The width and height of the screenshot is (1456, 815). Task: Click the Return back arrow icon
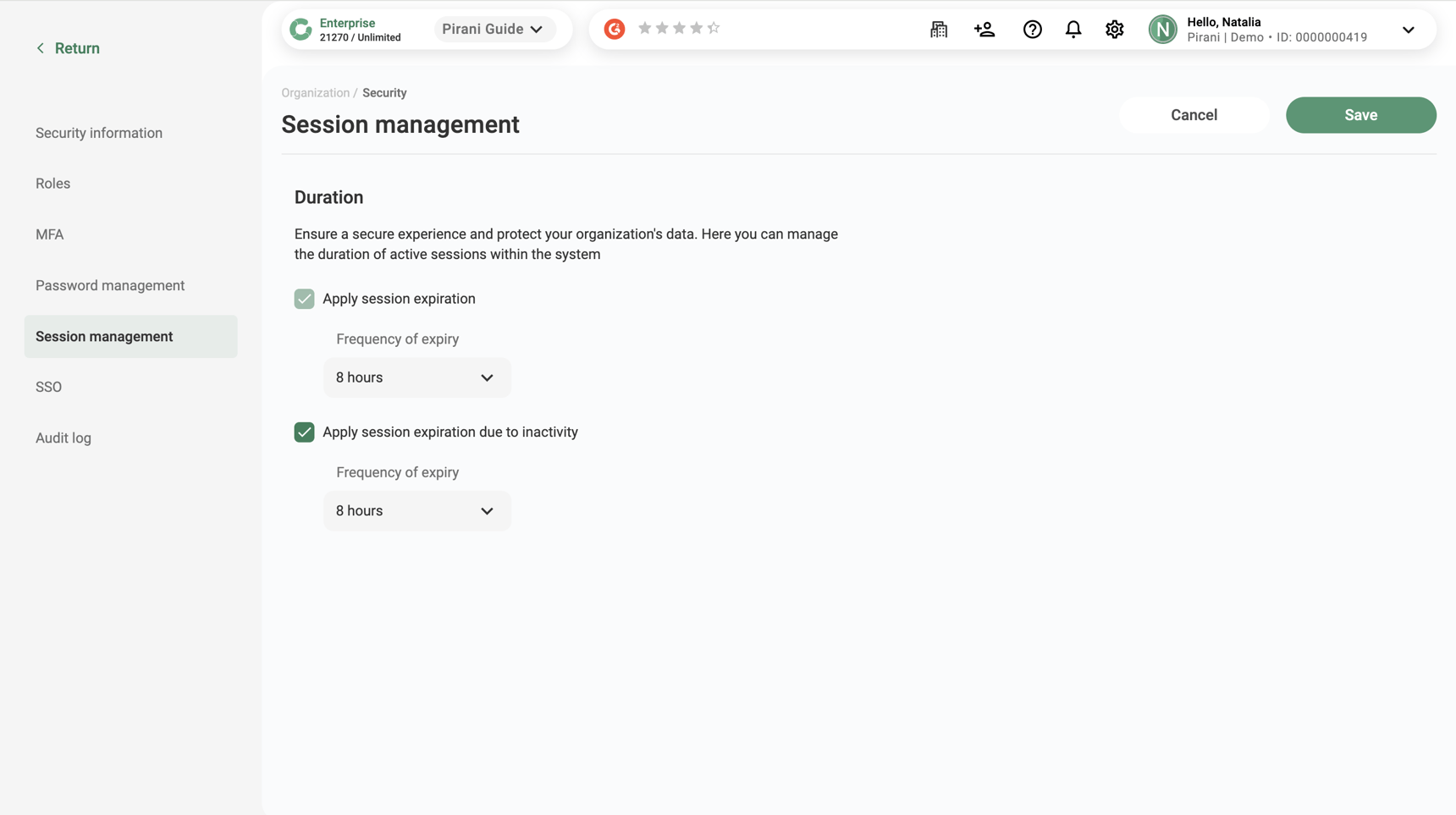click(40, 48)
